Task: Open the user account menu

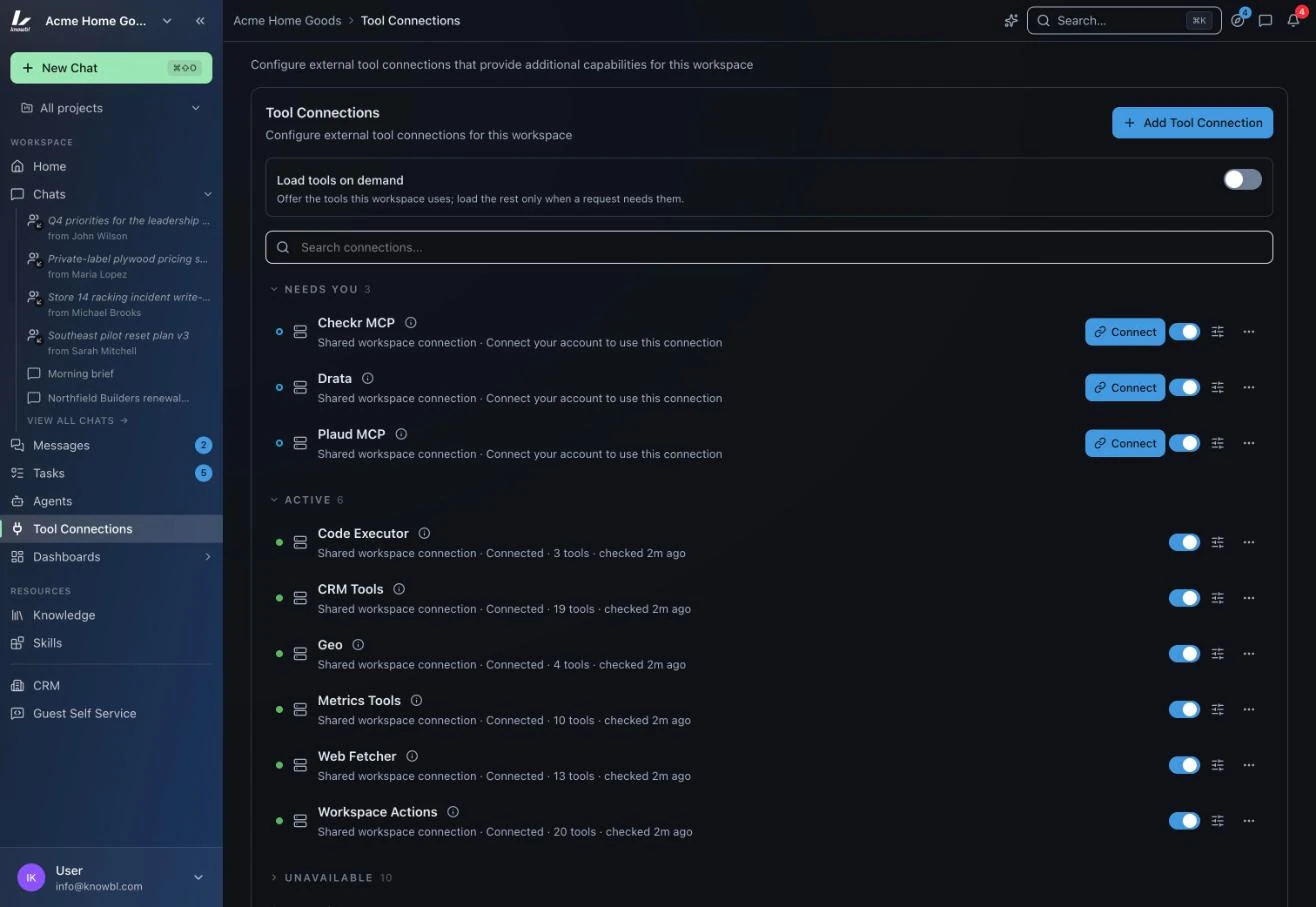Action: pyautogui.click(x=111, y=878)
